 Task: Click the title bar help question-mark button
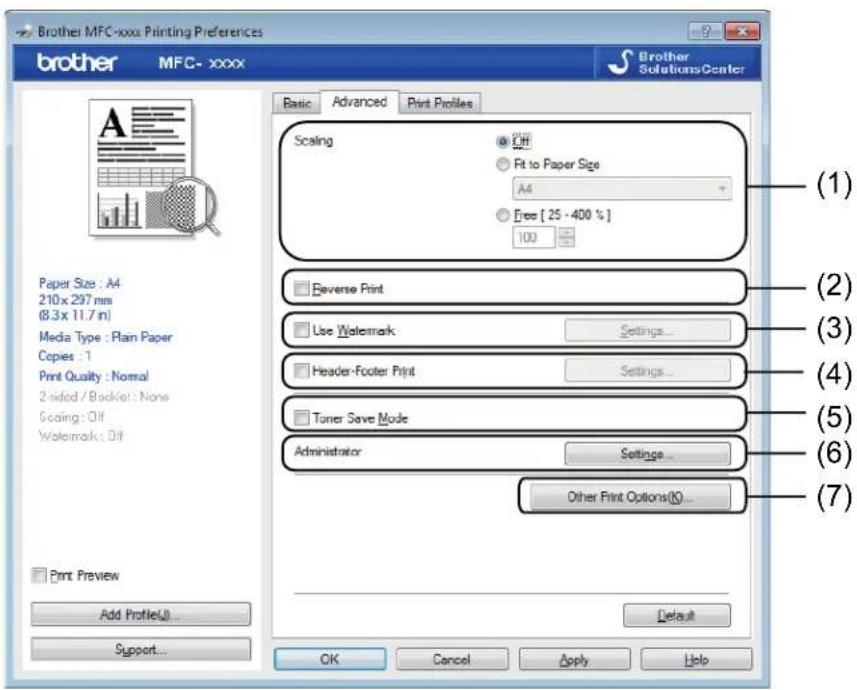706,31
